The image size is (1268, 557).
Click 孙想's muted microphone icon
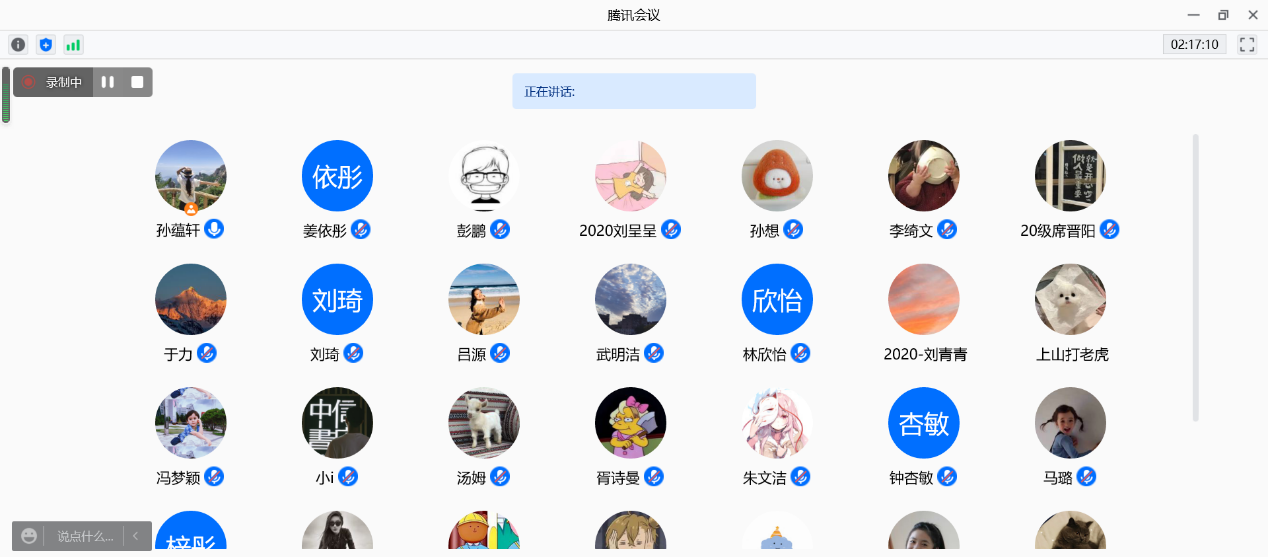tap(793, 229)
